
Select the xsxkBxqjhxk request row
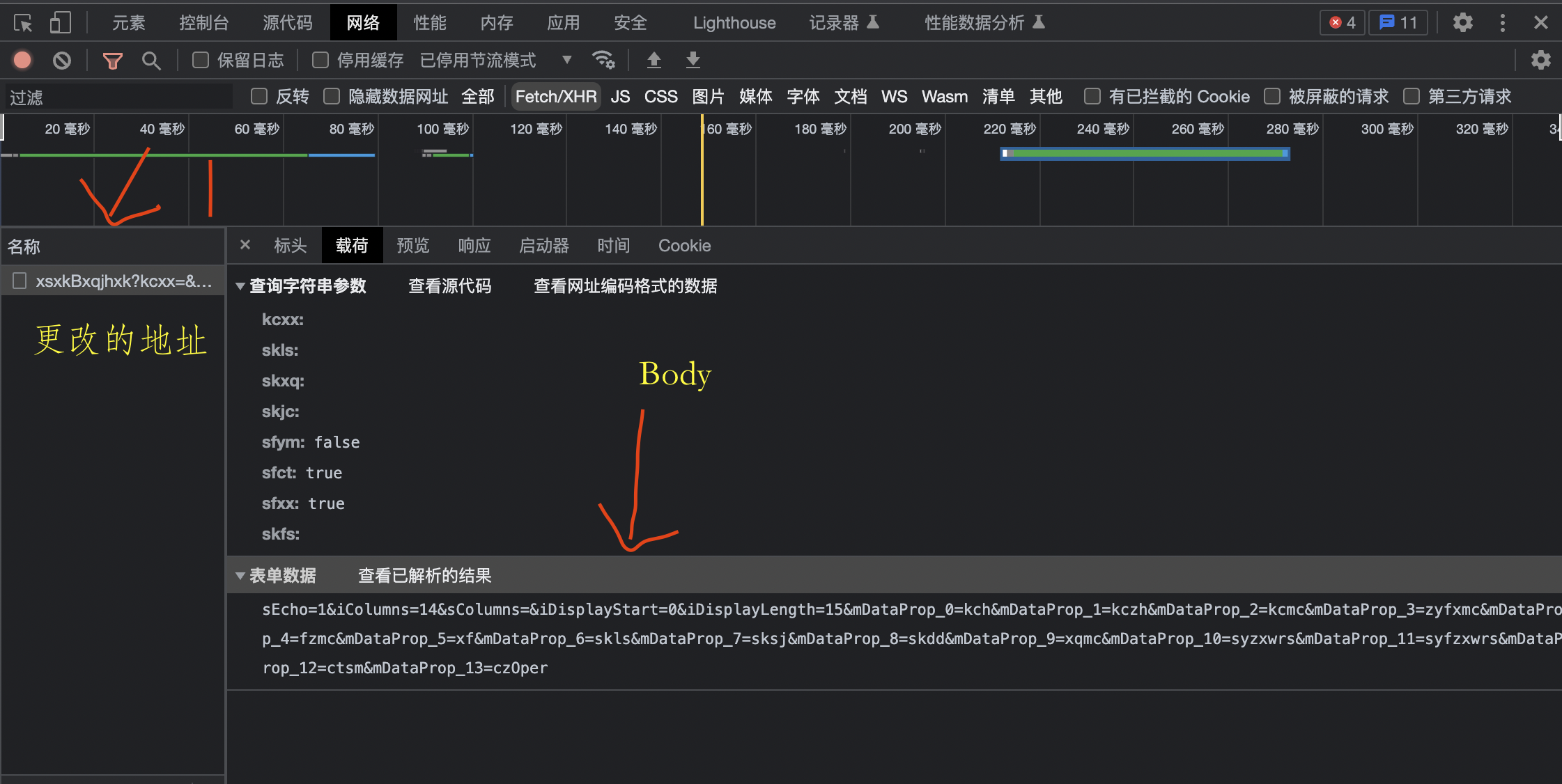pos(111,280)
